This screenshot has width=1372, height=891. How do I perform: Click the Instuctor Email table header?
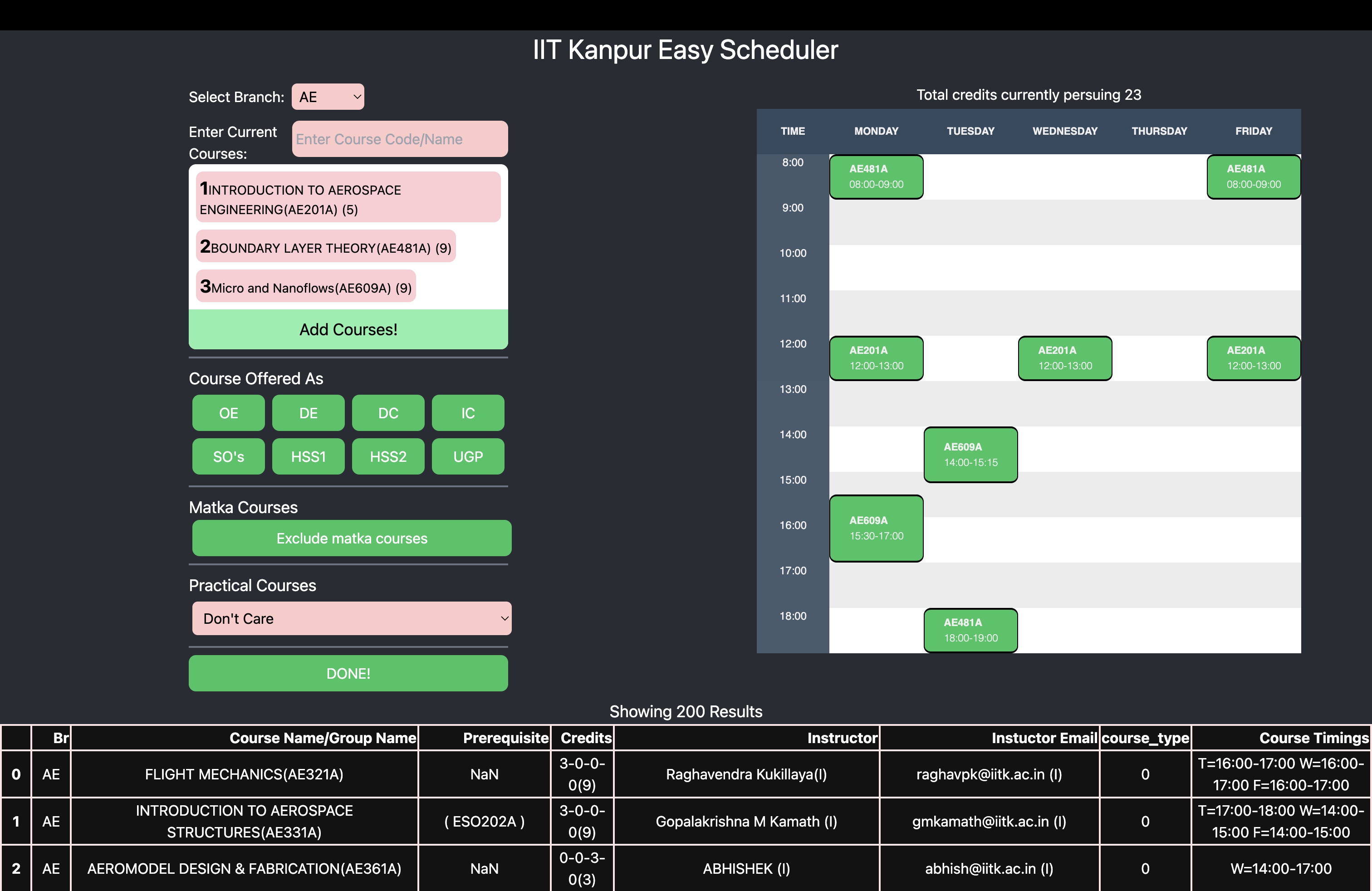tap(990, 738)
